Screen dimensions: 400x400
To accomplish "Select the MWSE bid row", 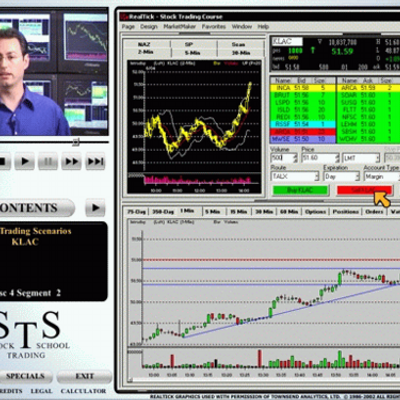I will click(302, 139).
